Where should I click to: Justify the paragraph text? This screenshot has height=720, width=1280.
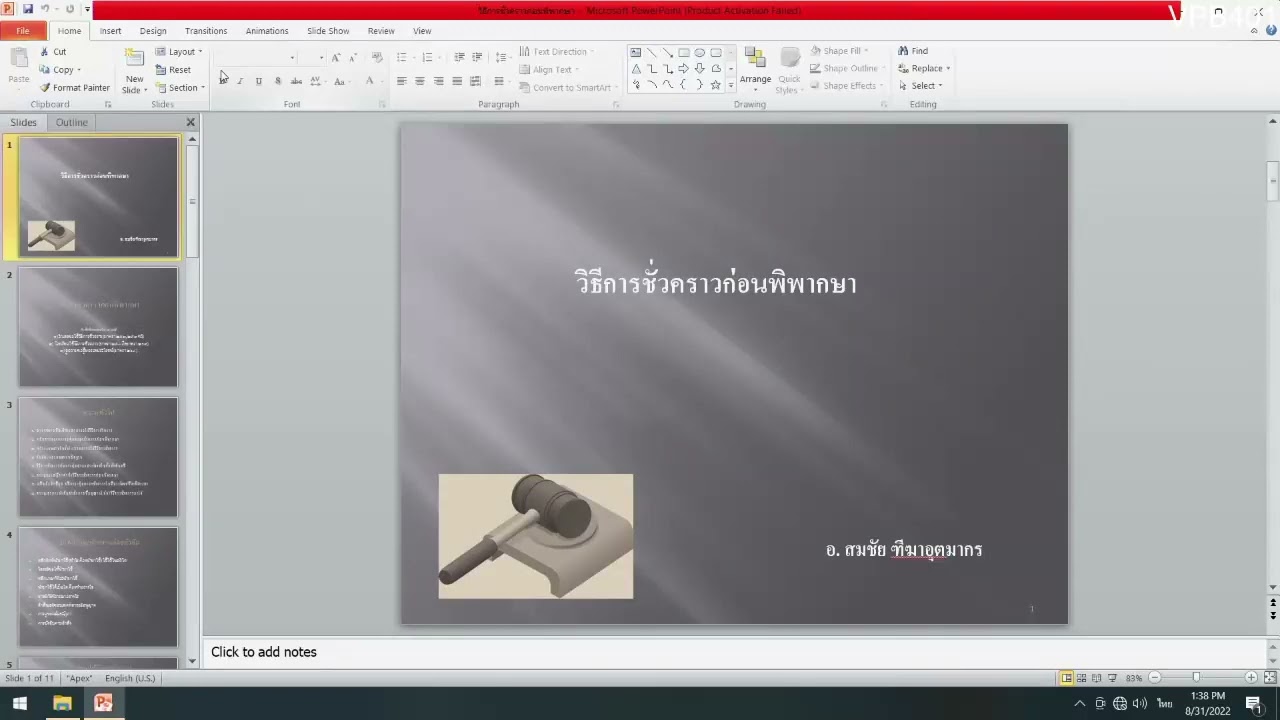click(x=457, y=81)
